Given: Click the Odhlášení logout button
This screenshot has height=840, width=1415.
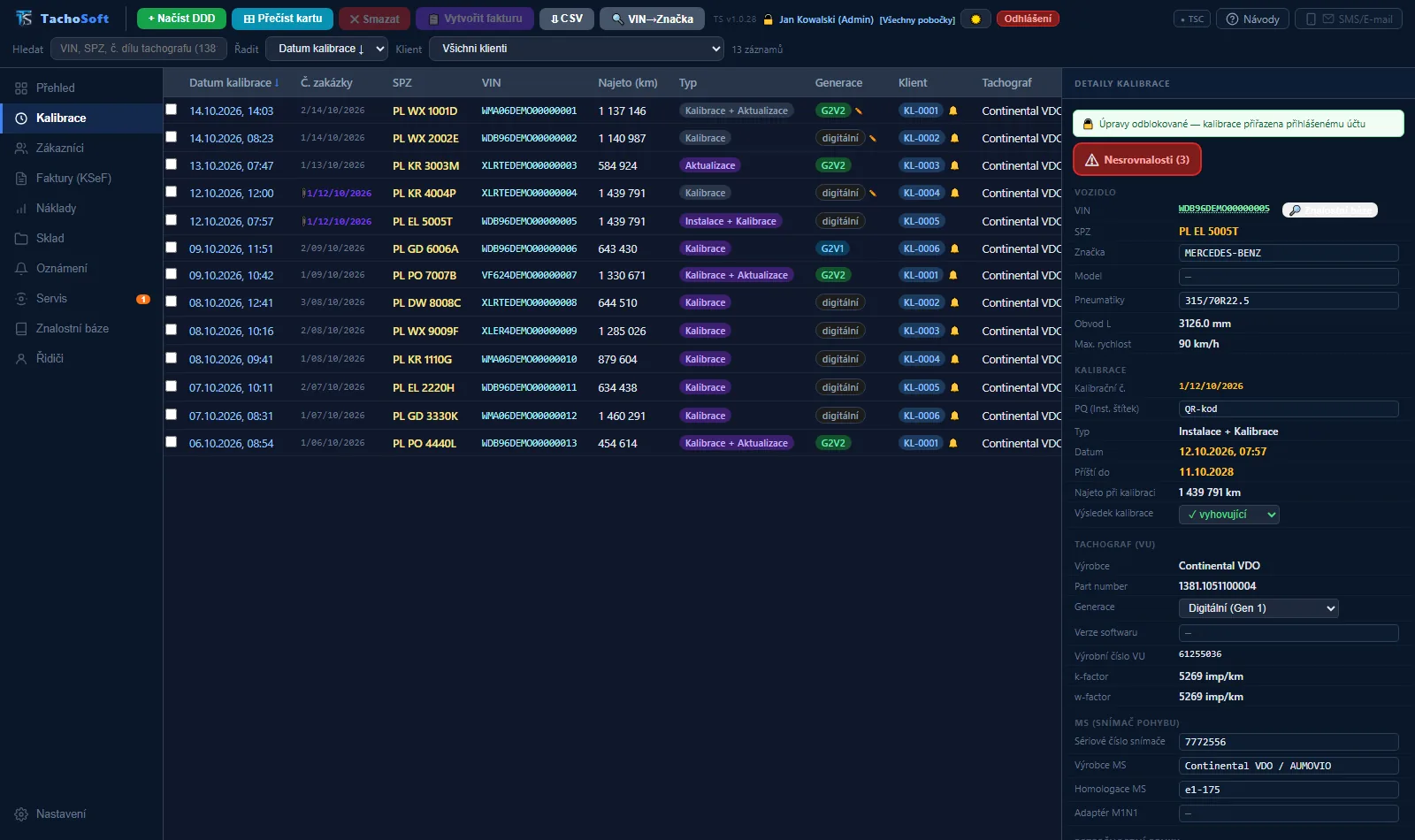Looking at the screenshot, I should coord(1028,19).
